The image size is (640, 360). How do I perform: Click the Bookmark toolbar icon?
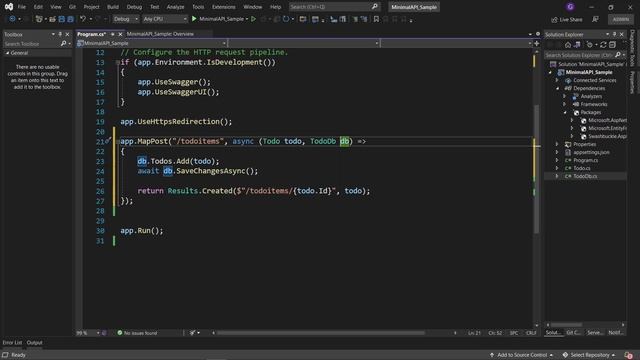coord(376,19)
